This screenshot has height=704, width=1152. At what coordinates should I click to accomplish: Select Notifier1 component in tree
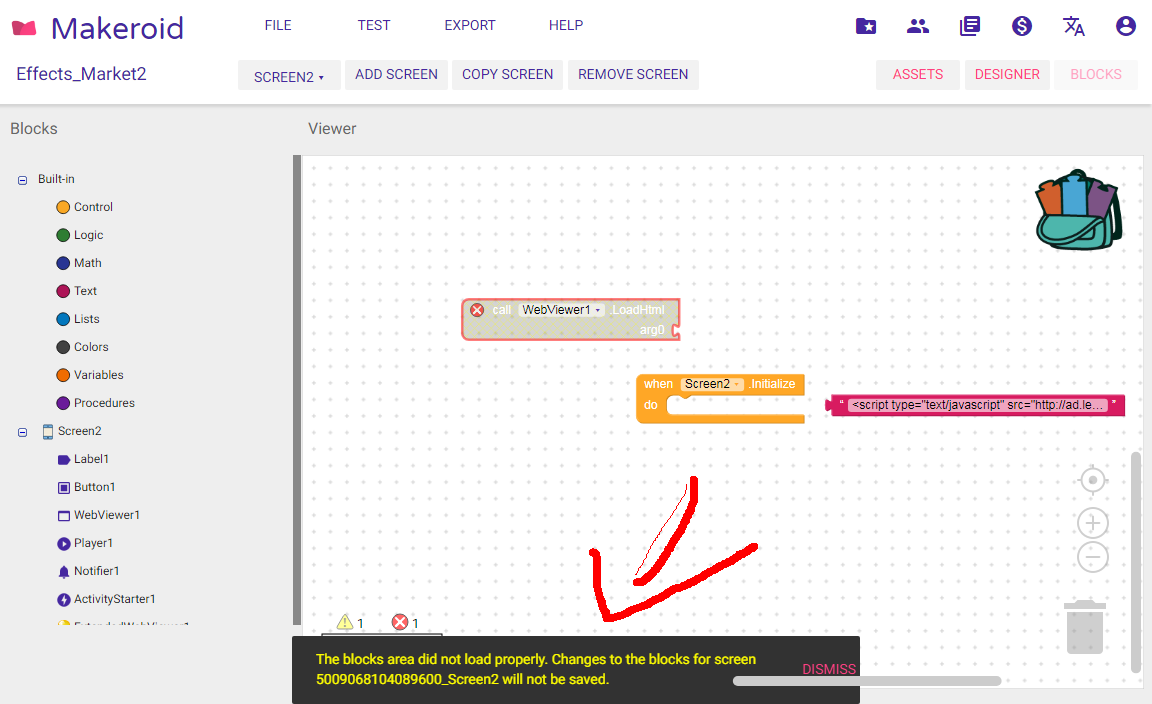coord(88,571)
